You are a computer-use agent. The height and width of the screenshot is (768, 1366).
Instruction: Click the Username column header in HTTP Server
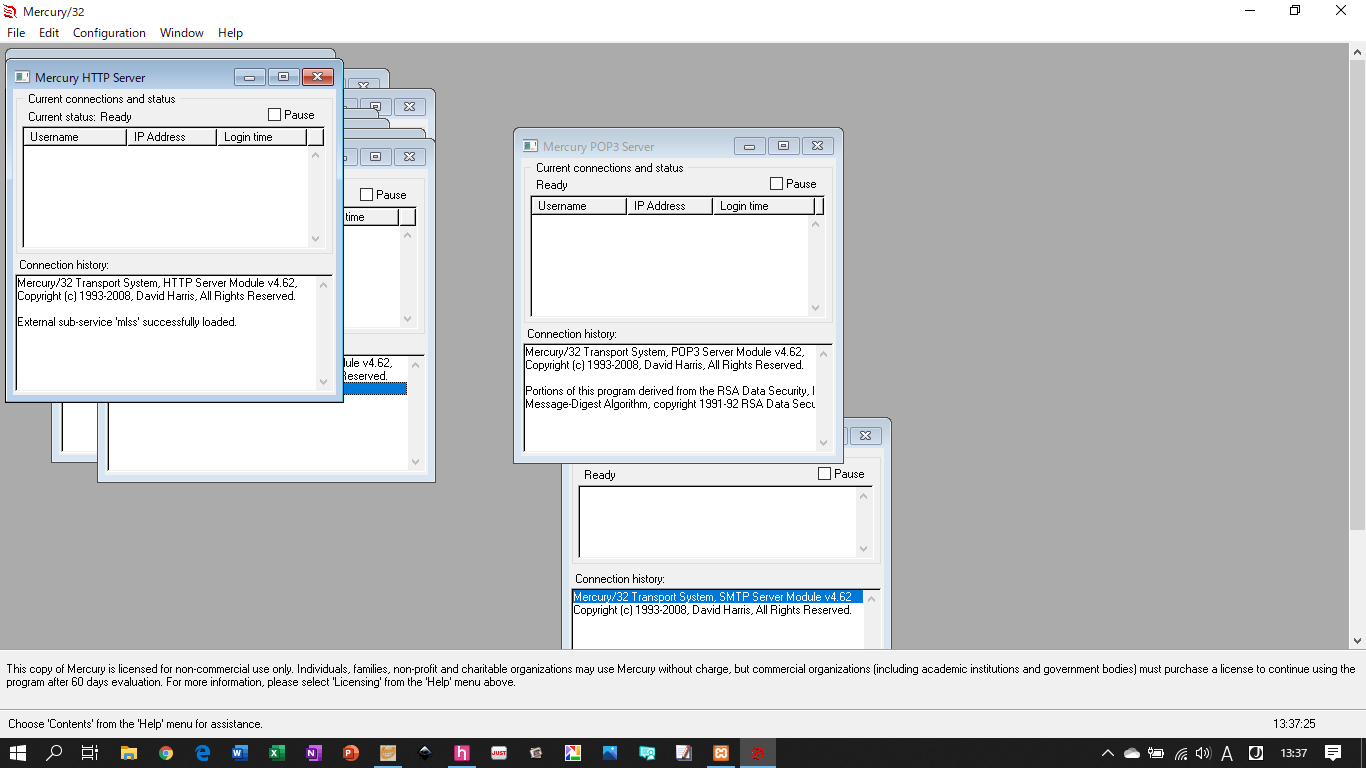tap(75, 137)
